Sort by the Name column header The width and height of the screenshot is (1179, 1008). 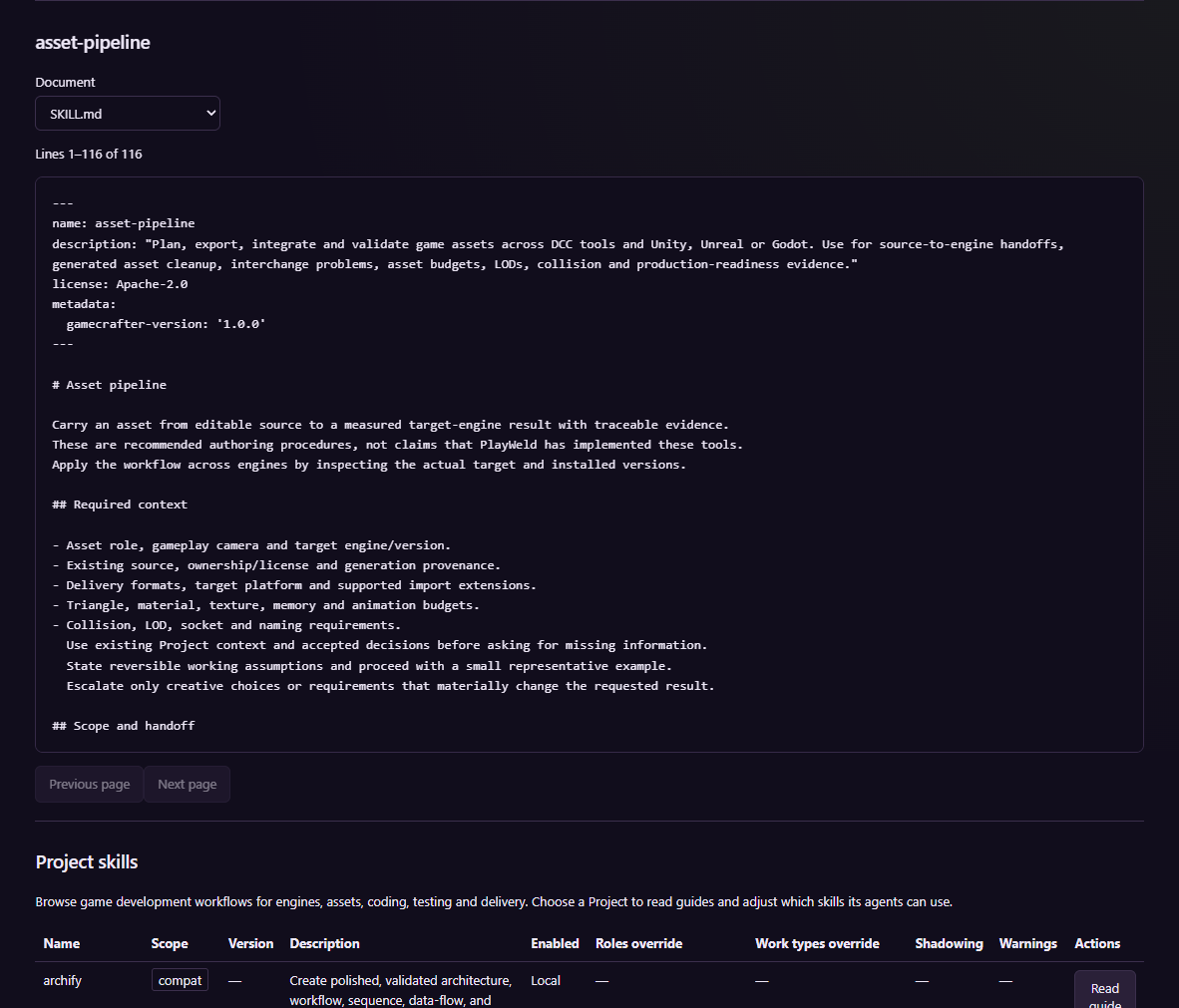point(62,943)
